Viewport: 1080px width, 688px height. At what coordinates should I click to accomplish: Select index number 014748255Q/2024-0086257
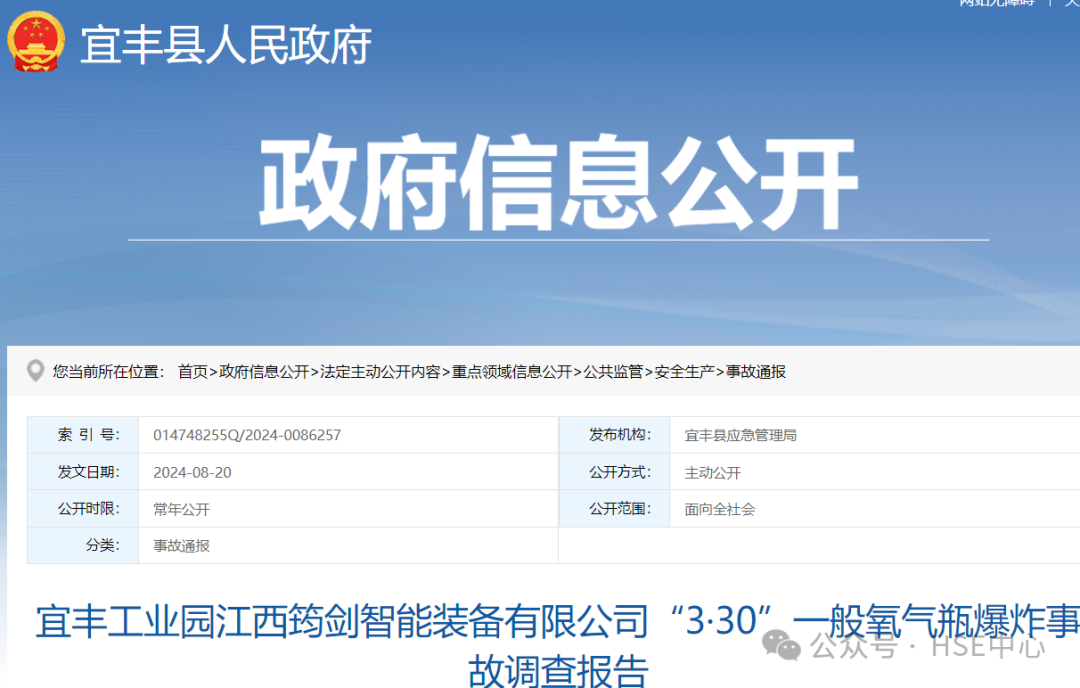(247, 435)
